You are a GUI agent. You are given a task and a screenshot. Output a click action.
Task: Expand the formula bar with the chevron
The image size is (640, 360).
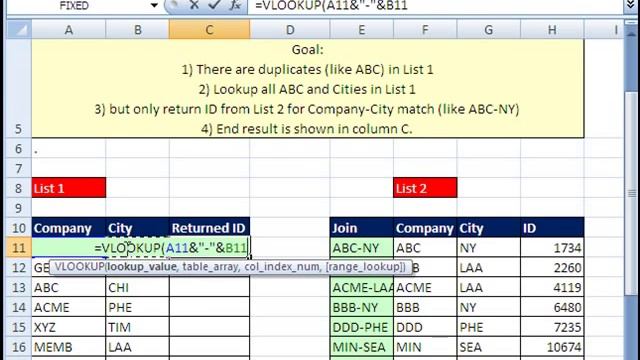pos(631,5)
